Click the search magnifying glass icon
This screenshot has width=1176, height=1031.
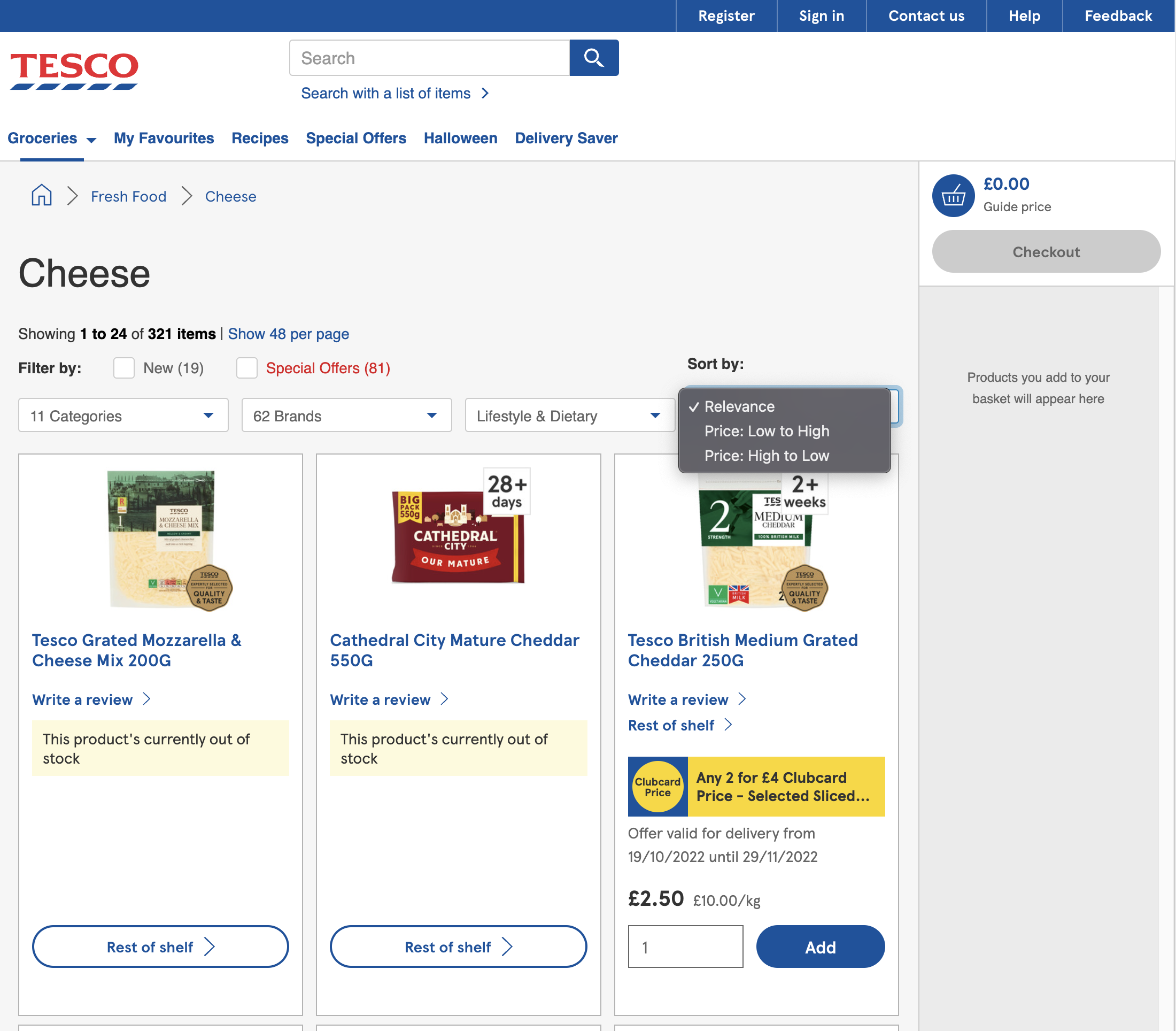[594, 58]
